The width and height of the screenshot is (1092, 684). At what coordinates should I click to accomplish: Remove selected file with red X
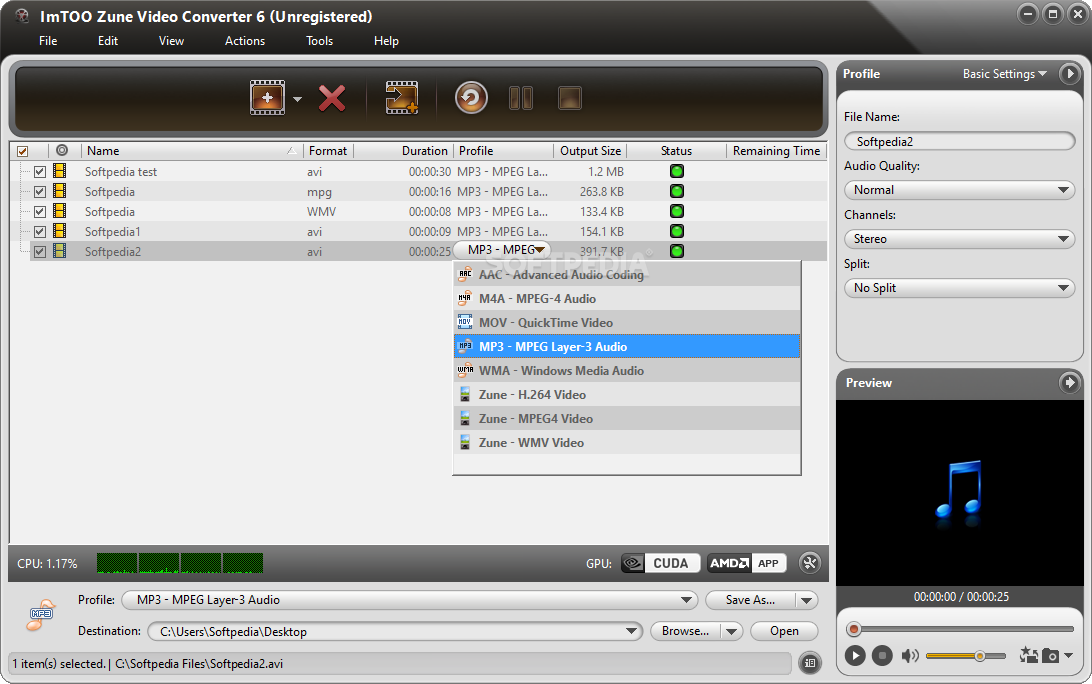point(332,98)
